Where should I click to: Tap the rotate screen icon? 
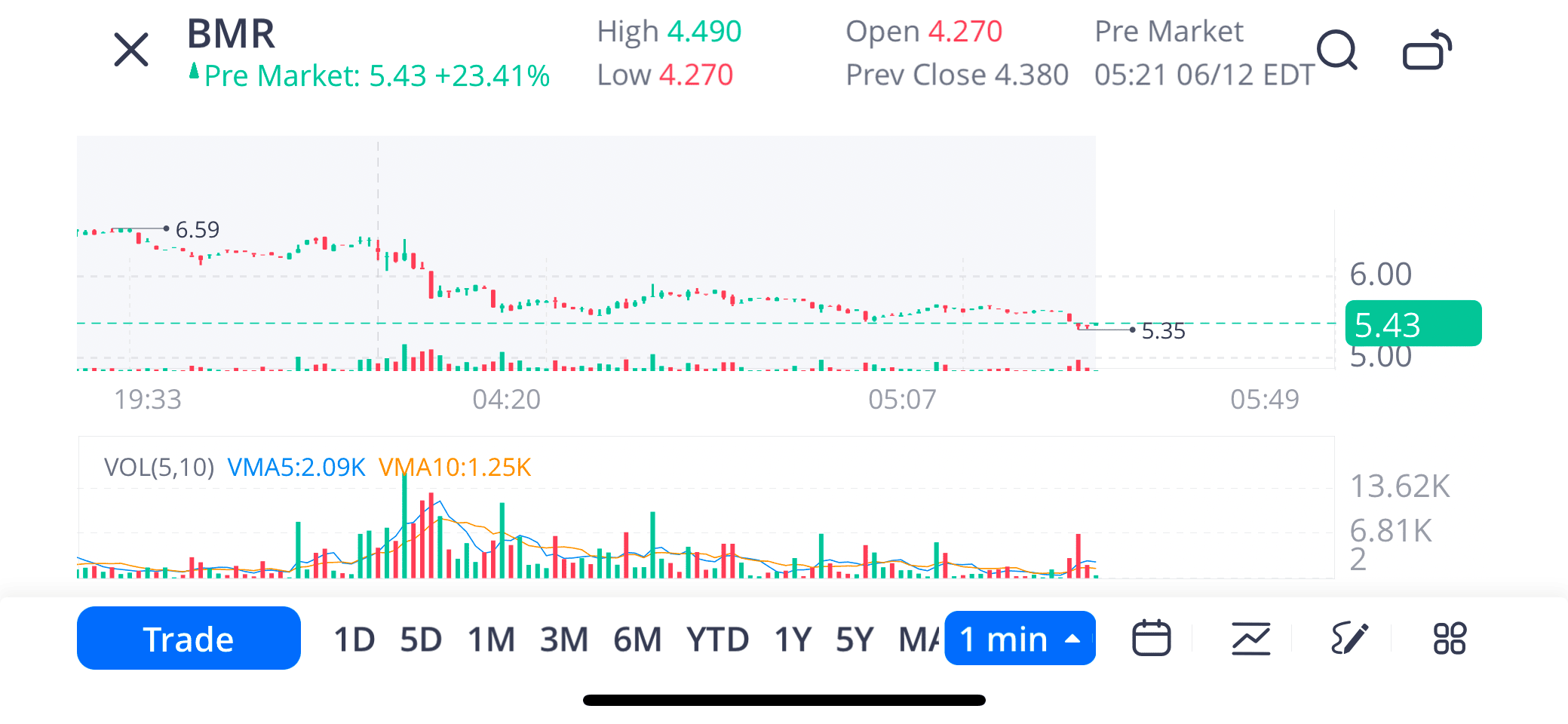tap(1427, 51)
